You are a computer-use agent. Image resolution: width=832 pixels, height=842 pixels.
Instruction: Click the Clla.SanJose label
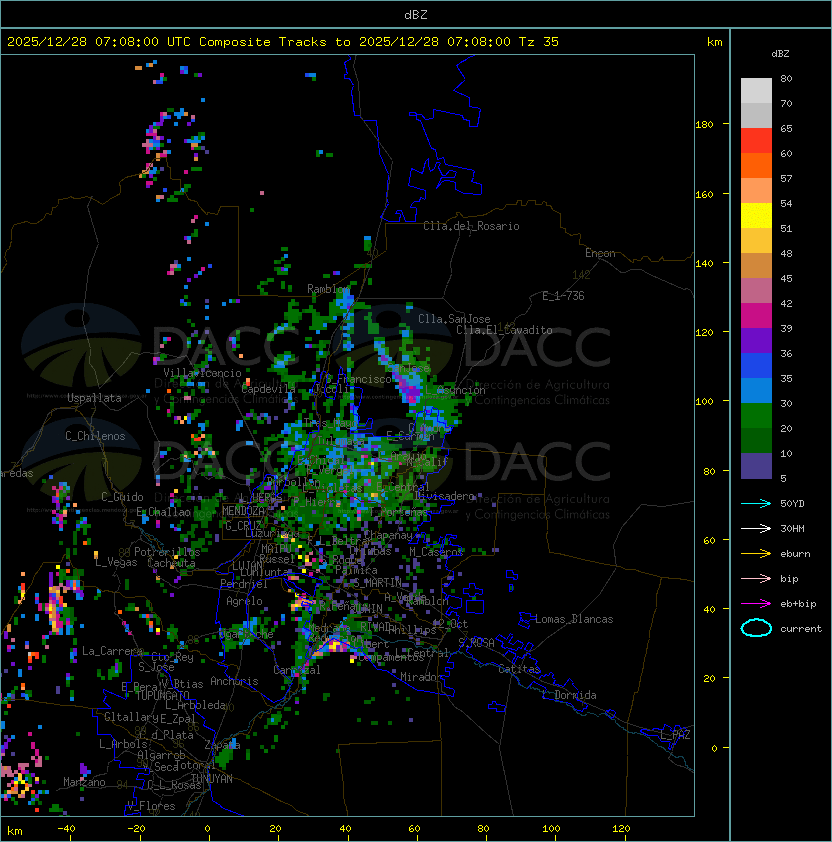coord(454,319)
